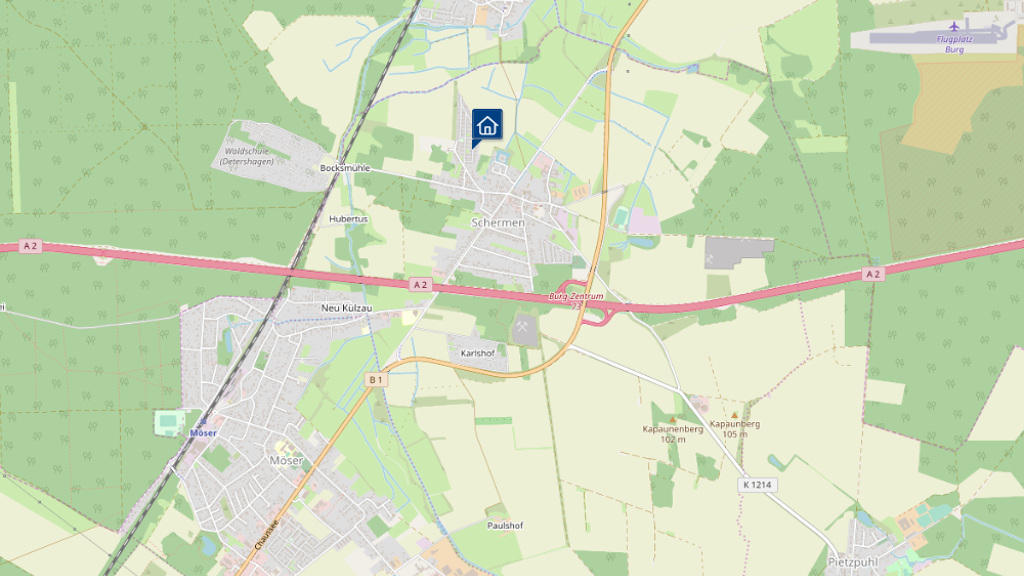
Task: Click the central A 2 motorway shield
Action: point(421,285)
